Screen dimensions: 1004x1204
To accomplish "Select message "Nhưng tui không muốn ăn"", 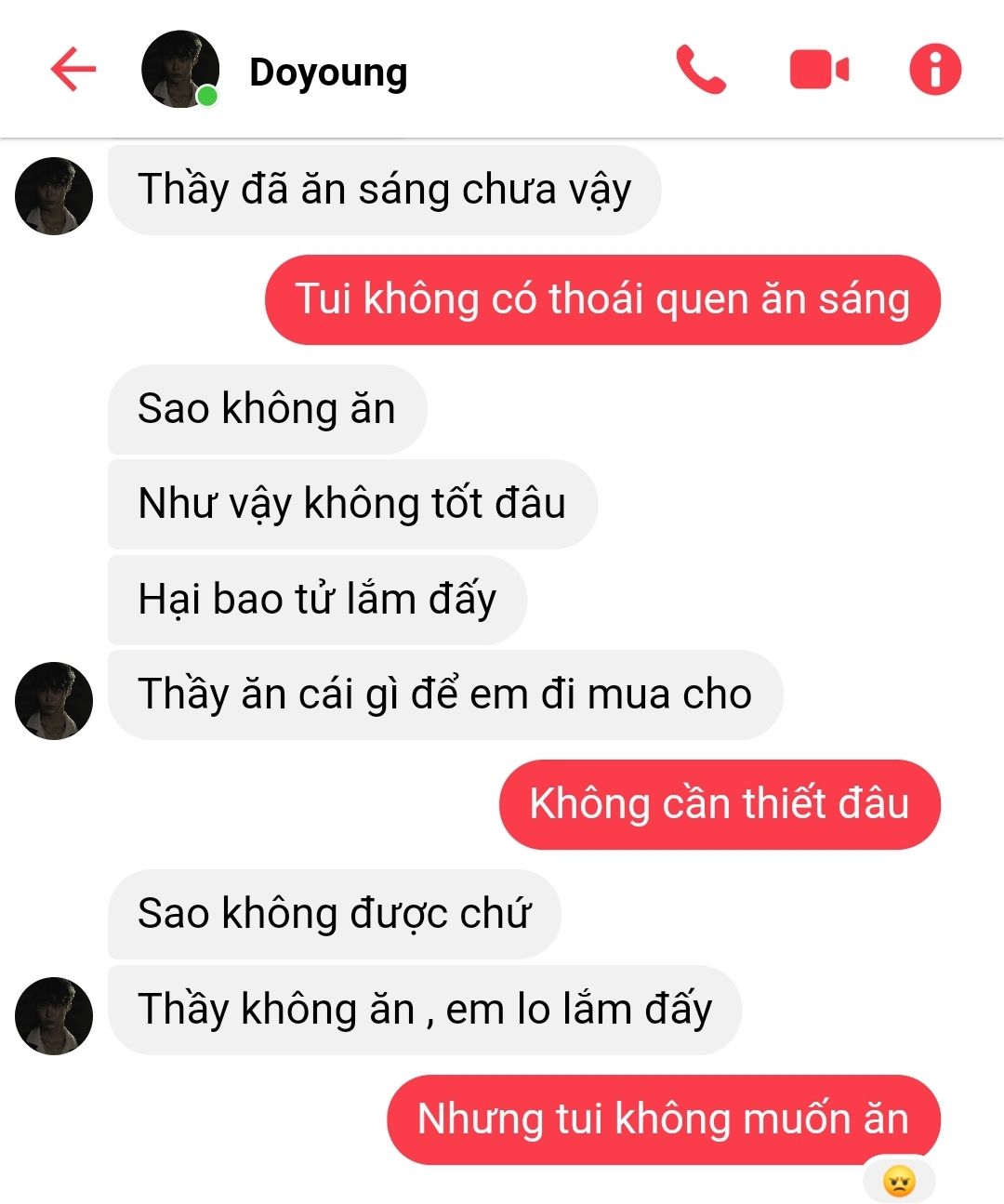I will click(664, 1119).
